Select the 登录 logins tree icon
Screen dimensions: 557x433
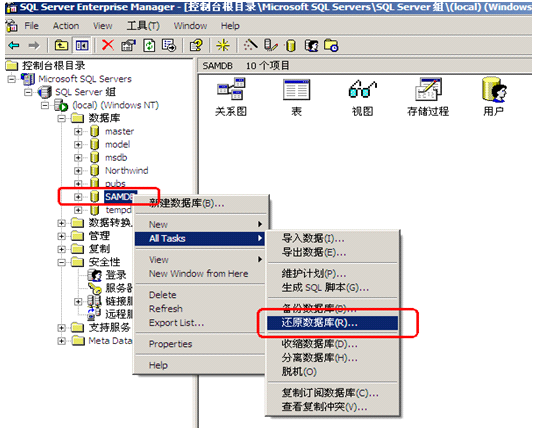(x=95, y=275)
